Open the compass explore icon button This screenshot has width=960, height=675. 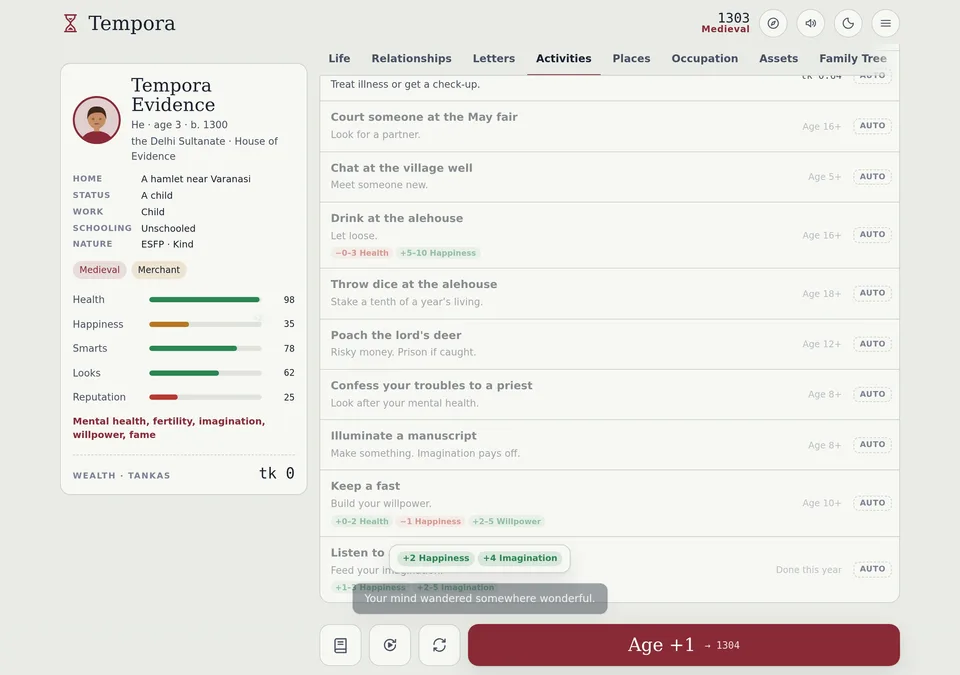tap(773, 23)
